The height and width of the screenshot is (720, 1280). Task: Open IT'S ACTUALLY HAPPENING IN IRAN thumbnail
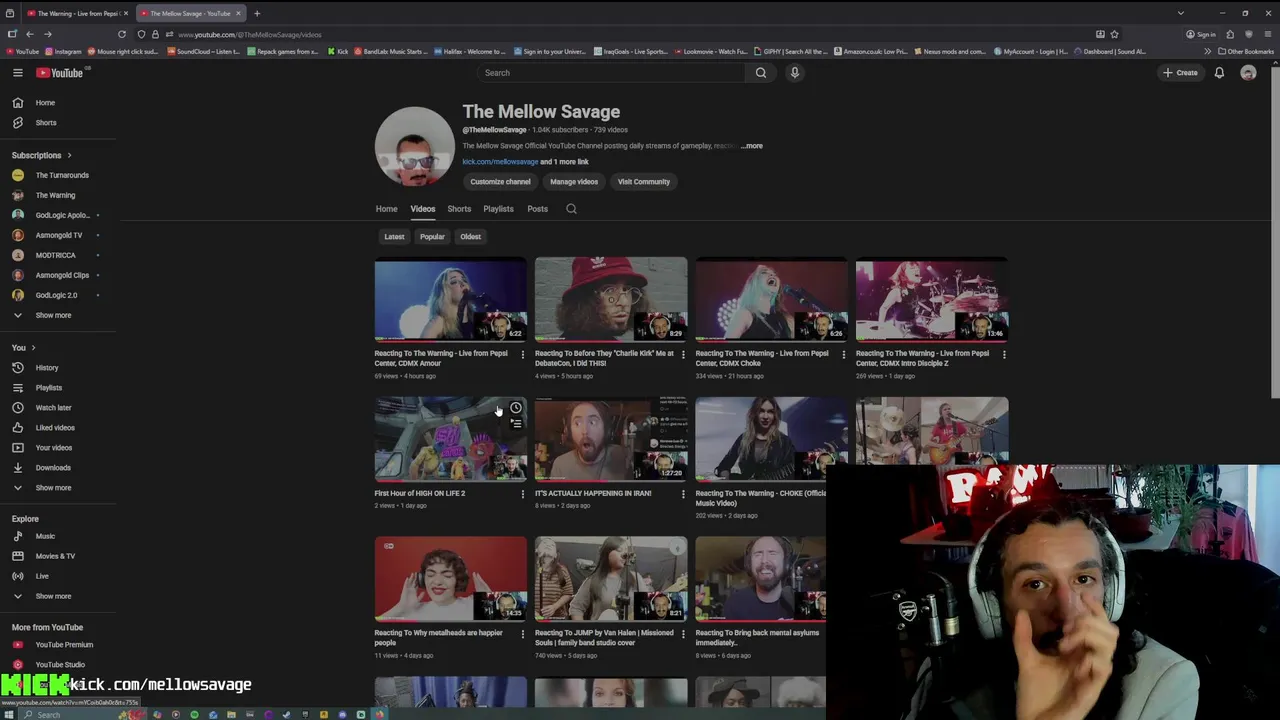tap(611, 440)
